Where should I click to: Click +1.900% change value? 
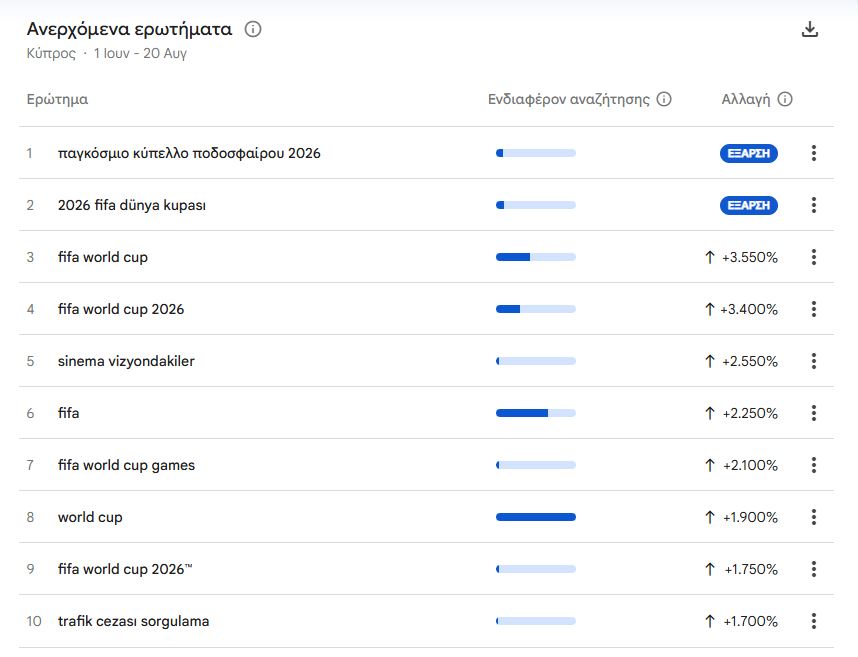coord(750,517)
